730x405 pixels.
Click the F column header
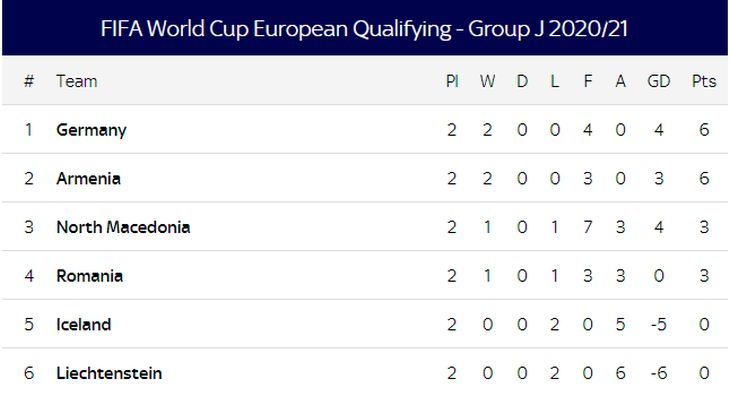[588, 82]
